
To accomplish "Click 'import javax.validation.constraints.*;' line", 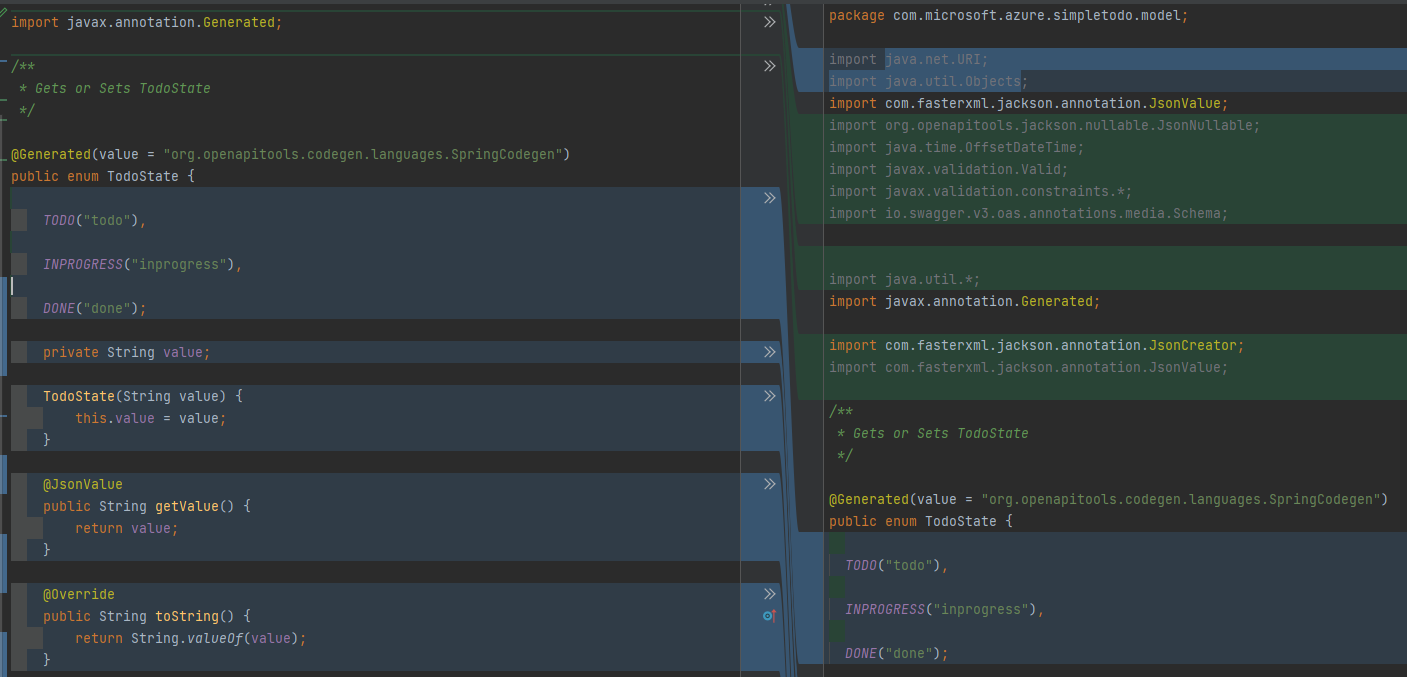I will (981, 191).
